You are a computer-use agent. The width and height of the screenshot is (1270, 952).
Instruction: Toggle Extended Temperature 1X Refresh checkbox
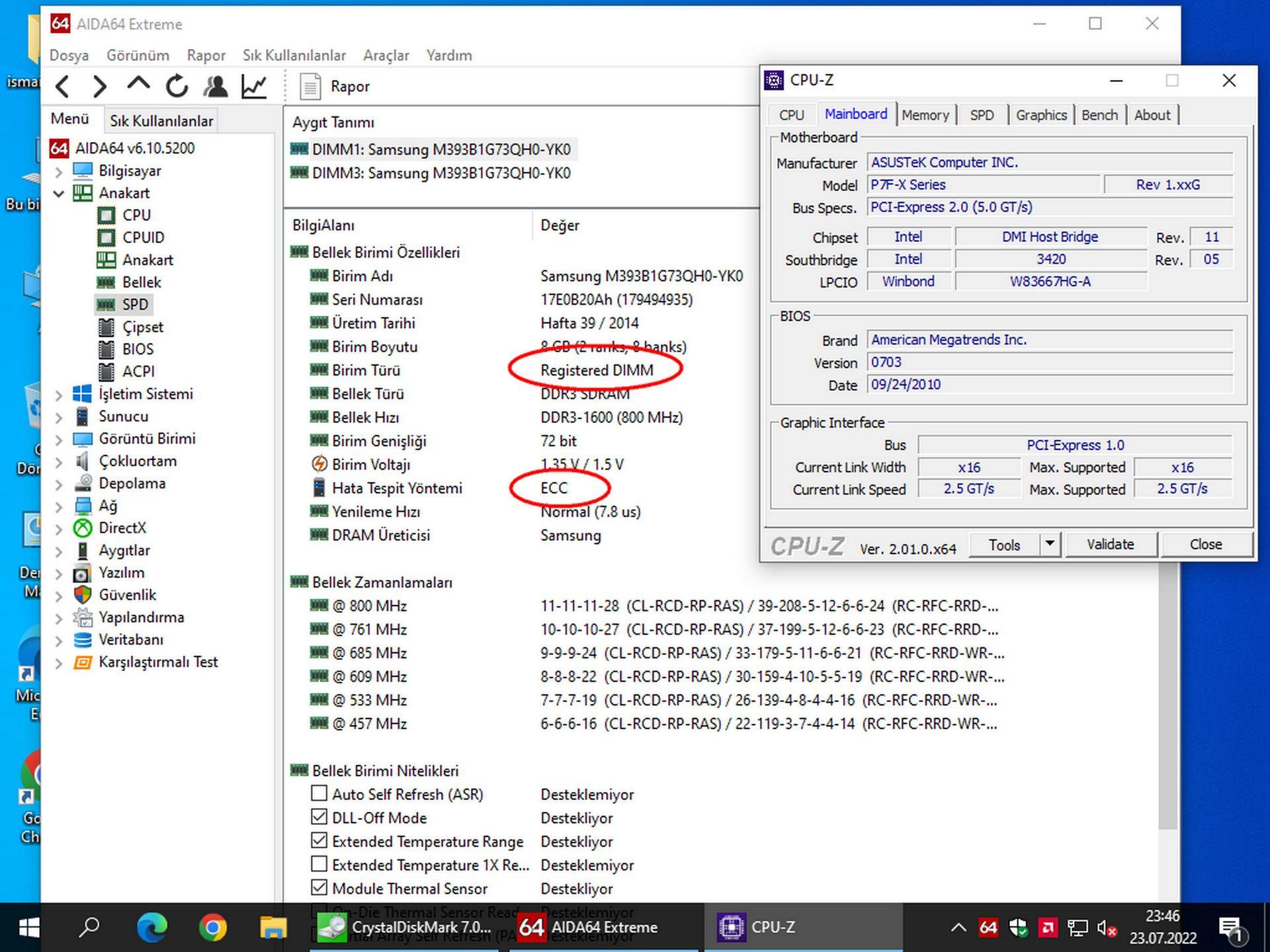pyautogui.click(x=319, y=863)
